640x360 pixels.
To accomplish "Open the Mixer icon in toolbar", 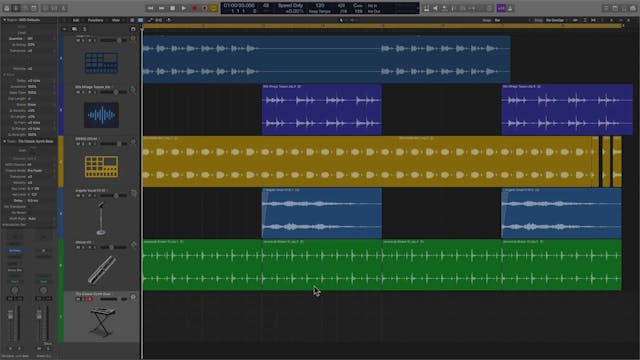I will pyautogui.click(x=54, y=8).
